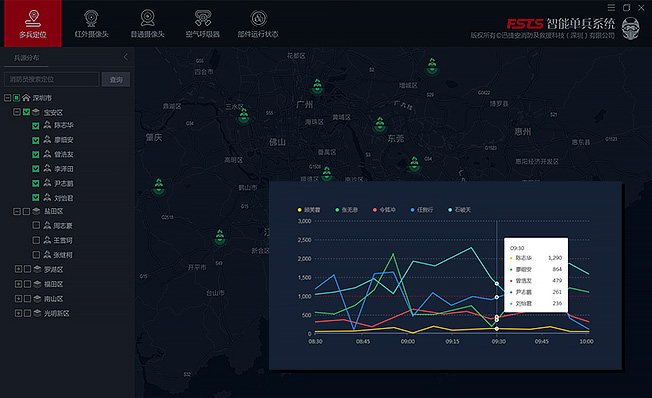
Task: Switch to the 普通摄像头 camera tab
Action: [147, 24]
